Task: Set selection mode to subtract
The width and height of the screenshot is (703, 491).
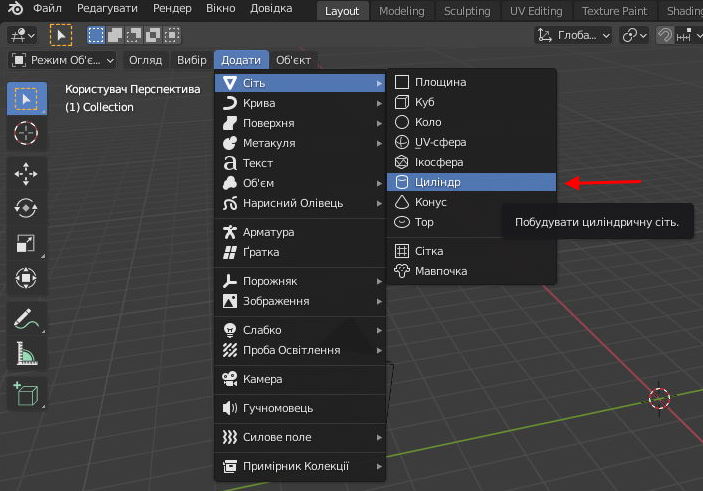Action: 134,35
